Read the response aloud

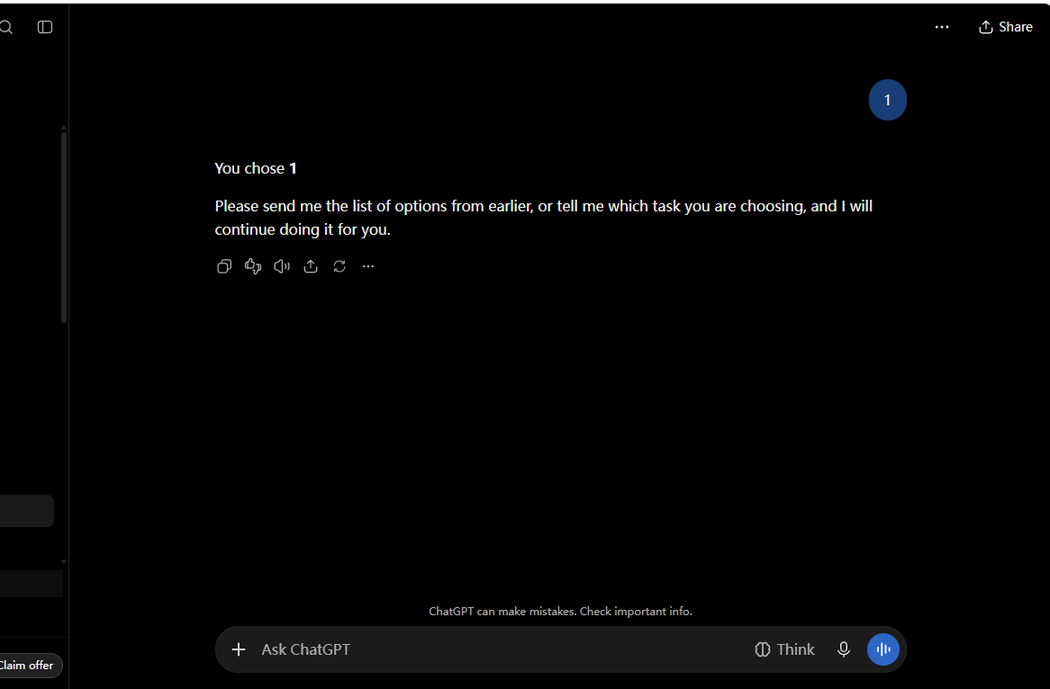click(282, 266)
